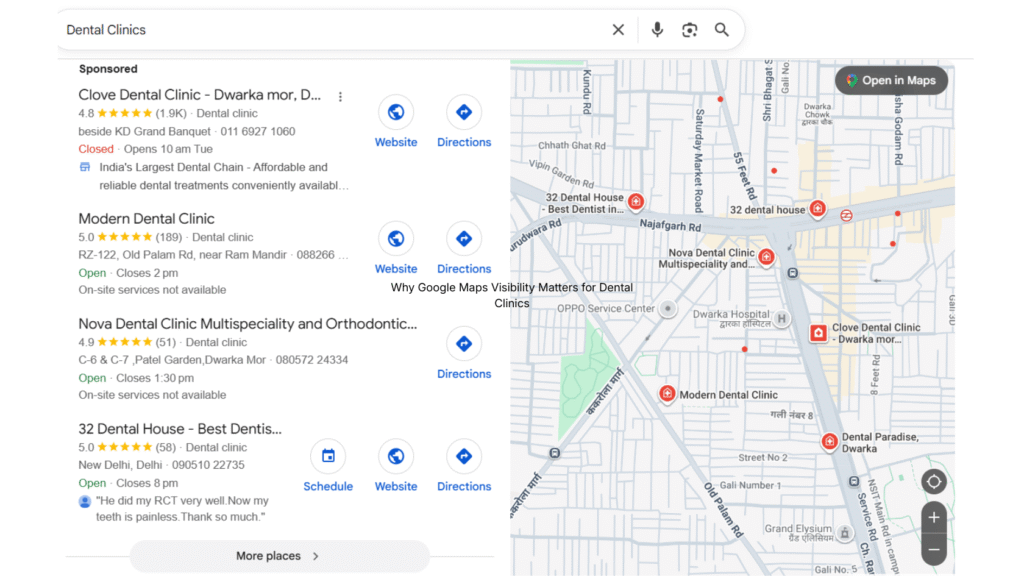The height and width of the screenshot is (576, 1024).
Task: Click Najafgarh Rd label on map
Action: coord(670,226)
